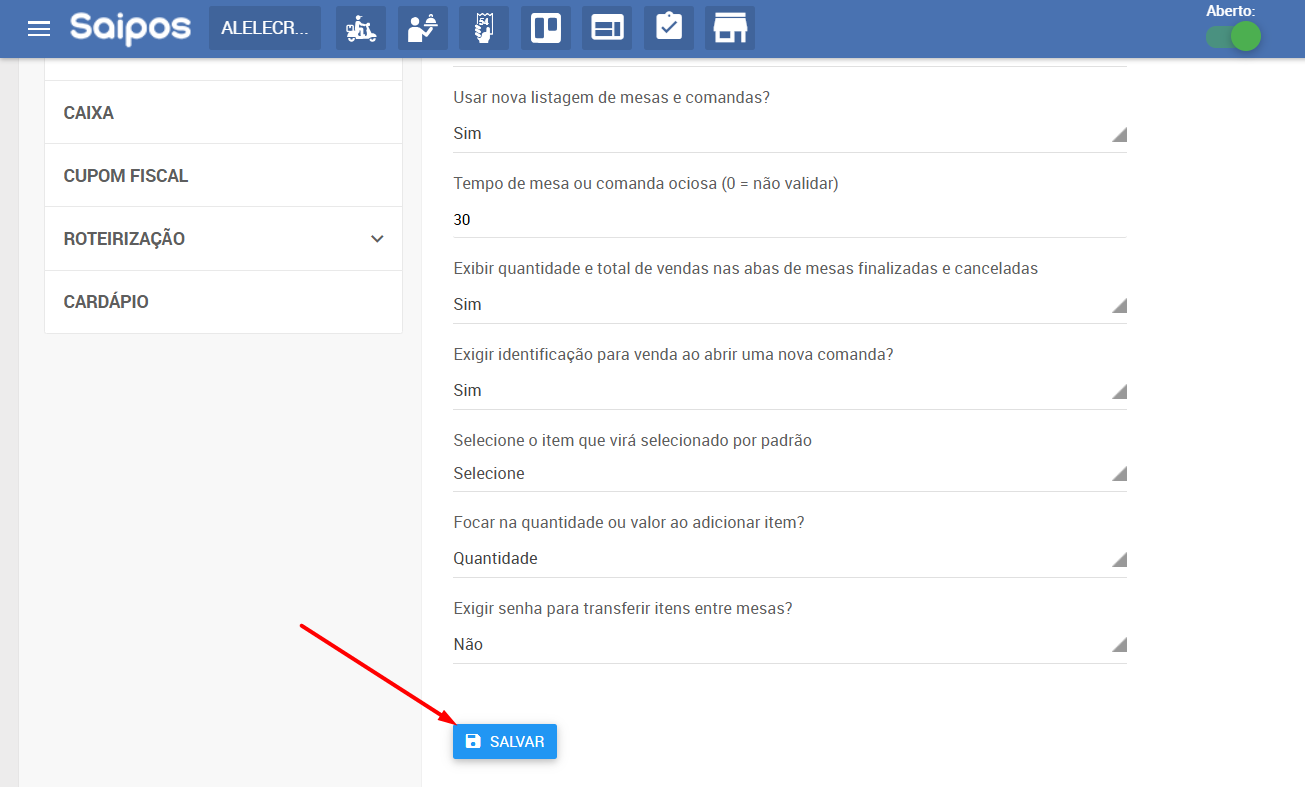Screen dimensions: 1305x787
Task: Click the hand holding ticket icon
Action: 484,28
